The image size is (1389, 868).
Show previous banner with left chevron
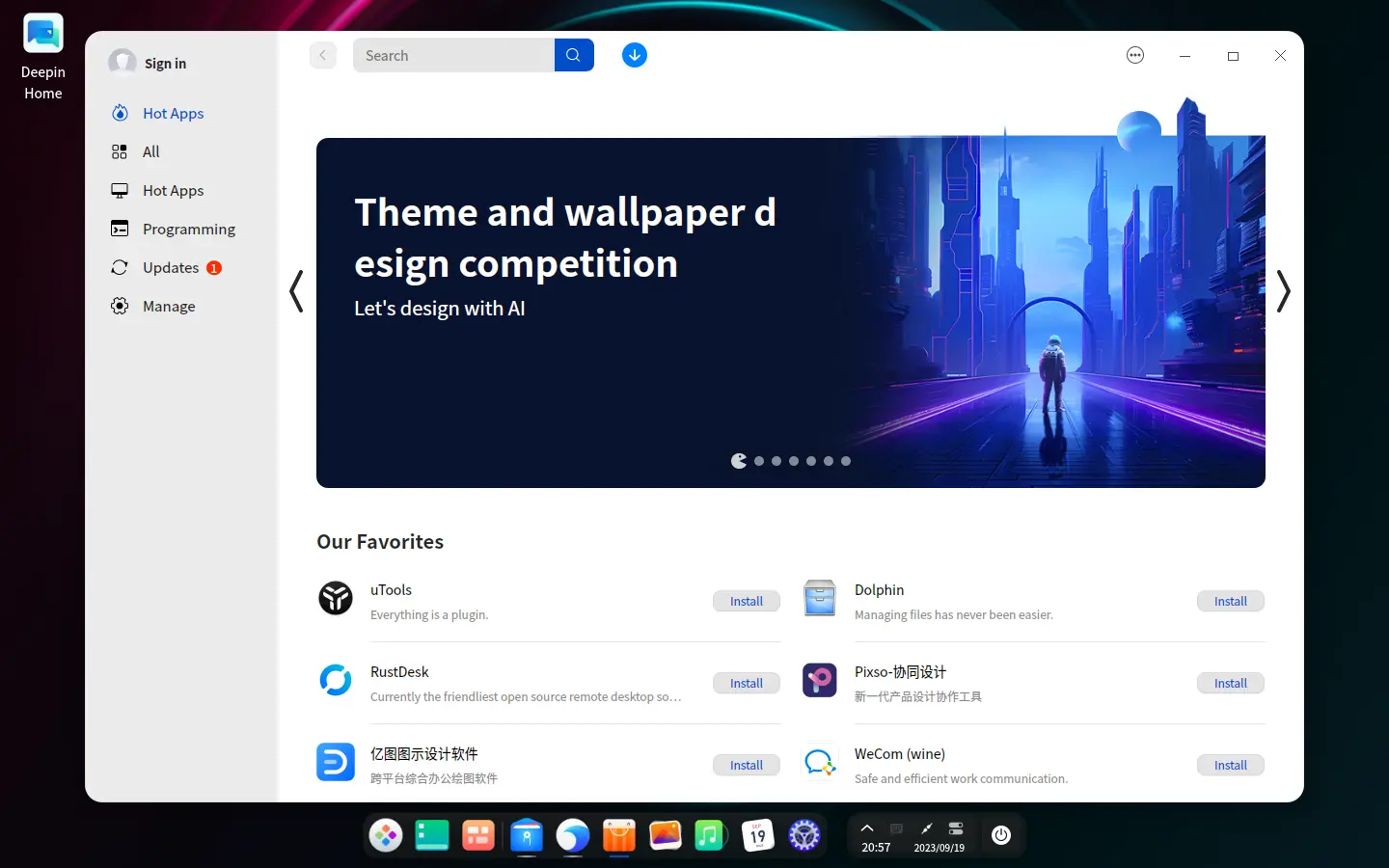(x=297, y=291)
